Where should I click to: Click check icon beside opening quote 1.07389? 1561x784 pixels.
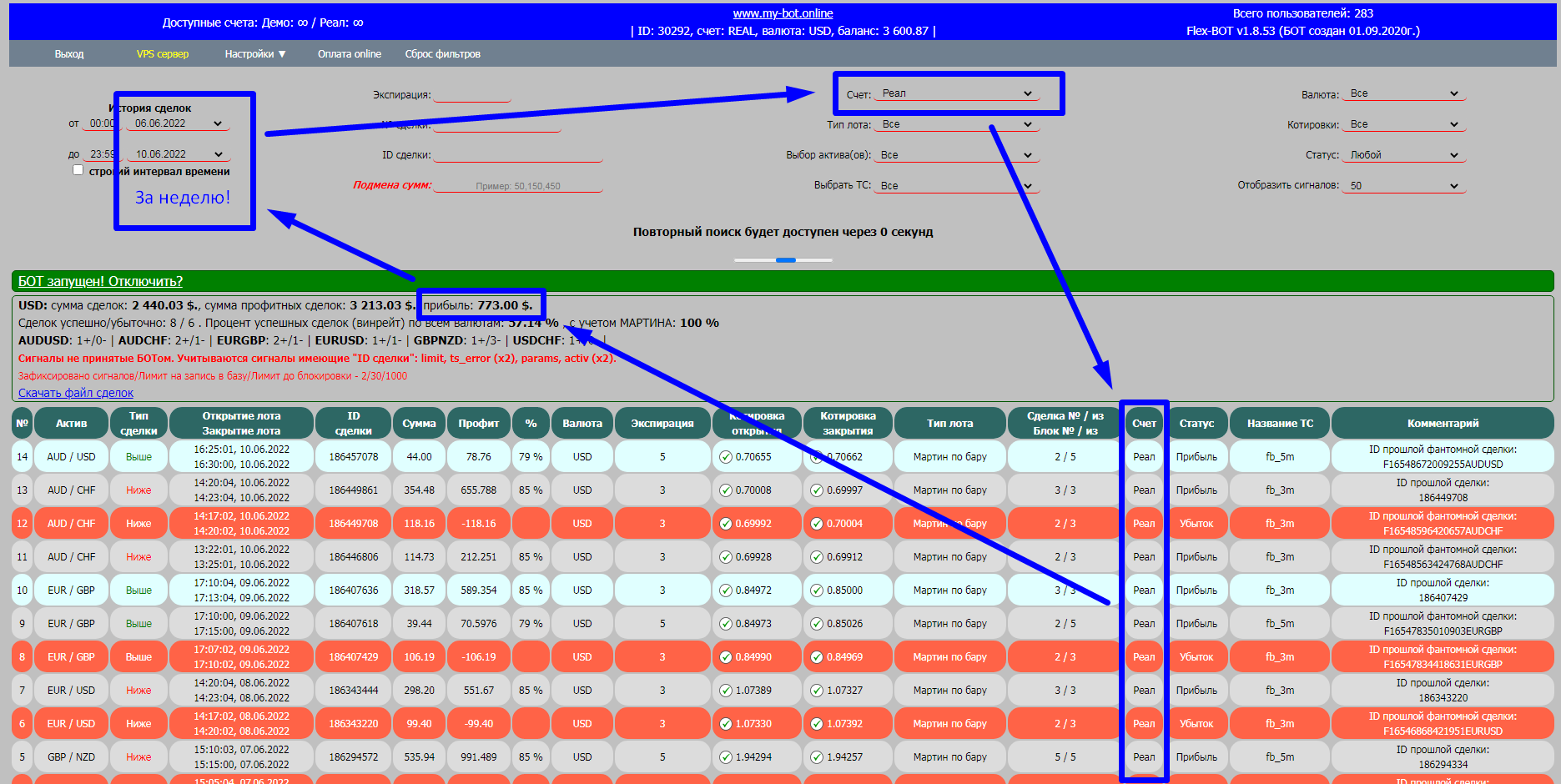[x=726, y=691]
